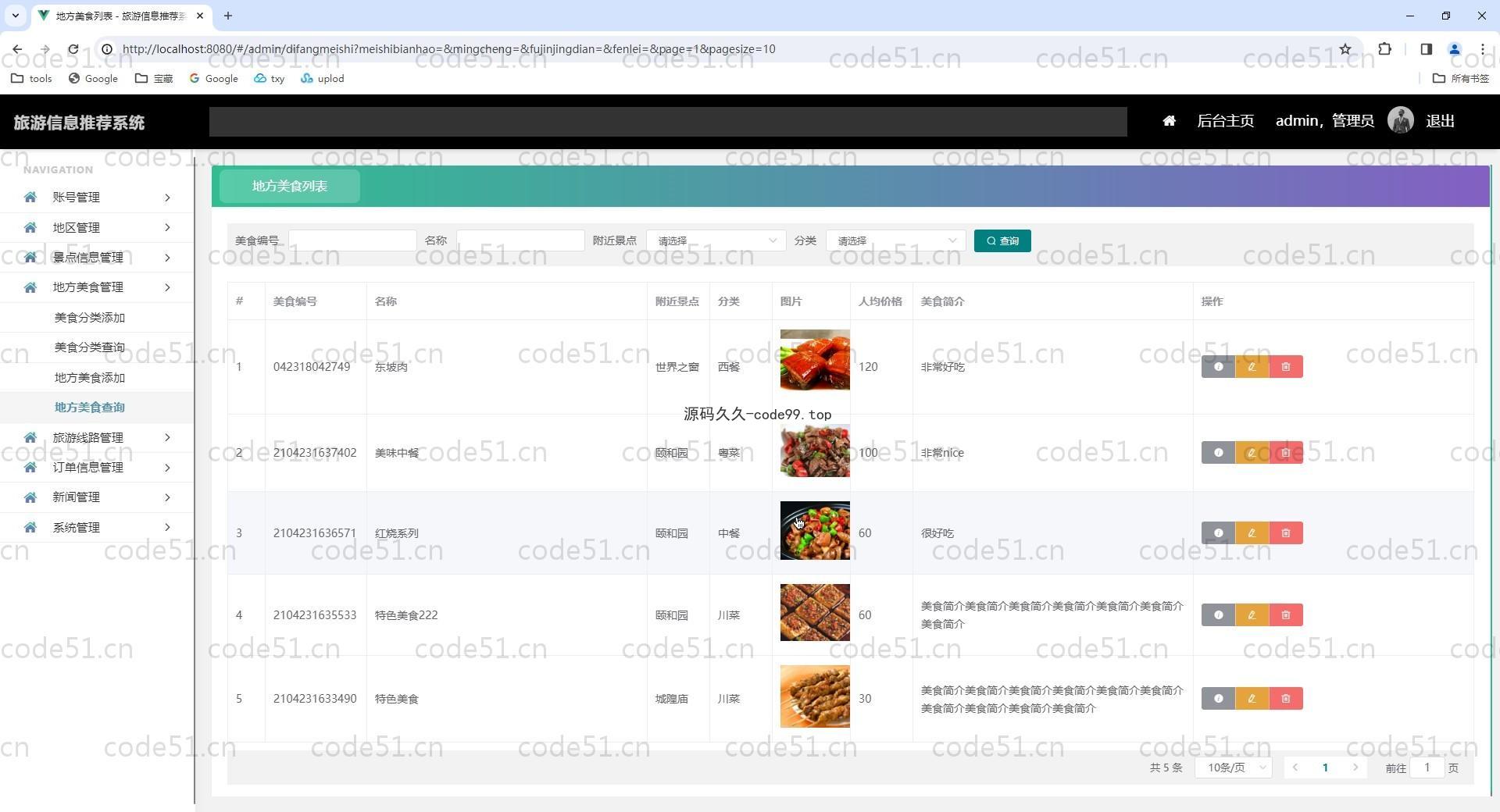Open details of 美味中餐 row
Viewport: 1500px width, 812px height.
(1218, 453)
